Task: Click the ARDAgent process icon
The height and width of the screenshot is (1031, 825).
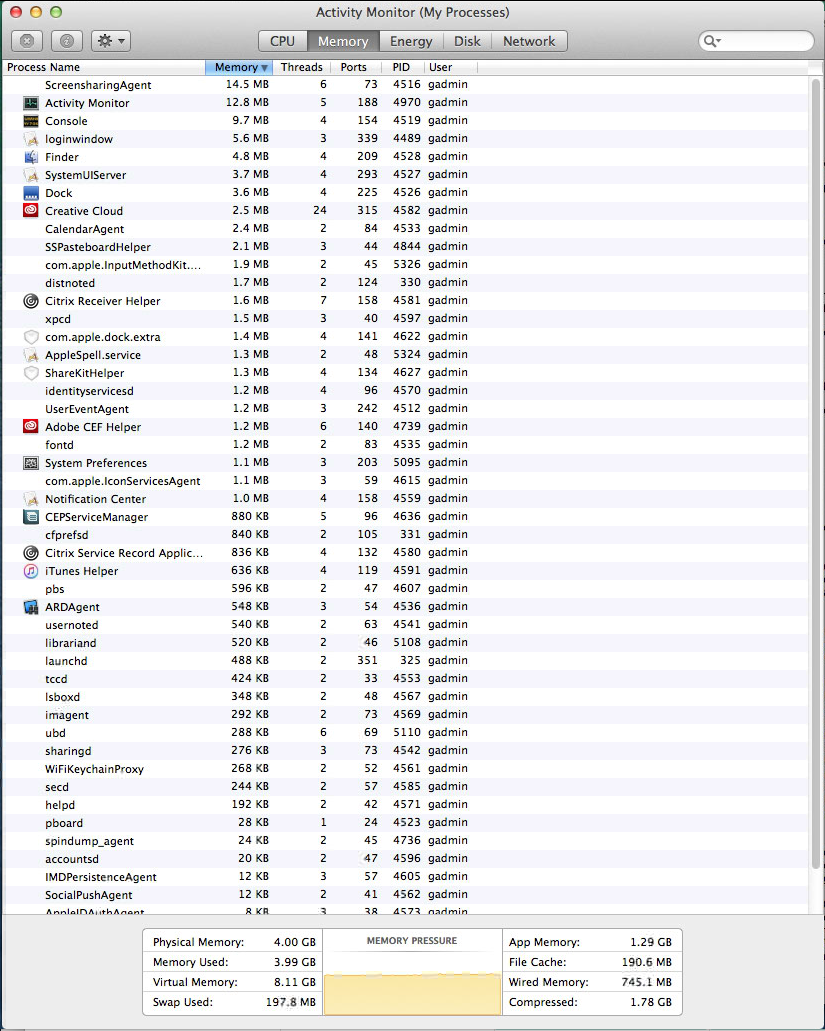Action: coord(31,607)
